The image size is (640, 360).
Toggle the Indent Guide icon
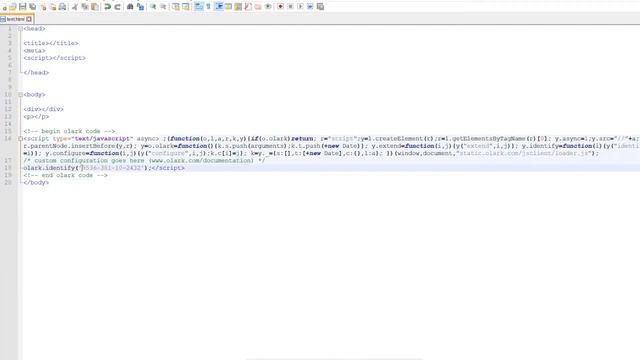tap(219, 7)
